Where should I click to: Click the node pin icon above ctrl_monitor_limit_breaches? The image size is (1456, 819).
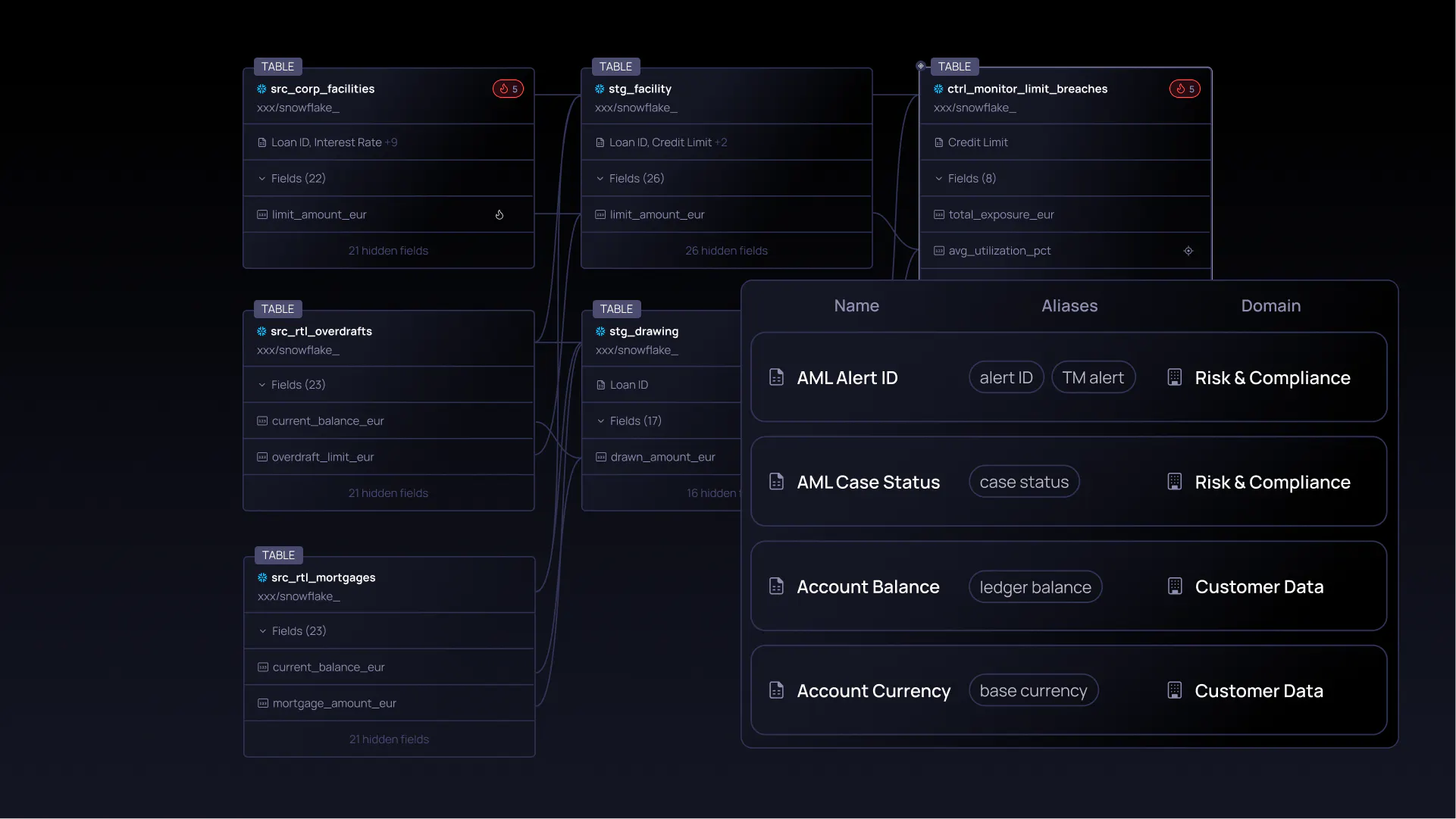(921, 66)
